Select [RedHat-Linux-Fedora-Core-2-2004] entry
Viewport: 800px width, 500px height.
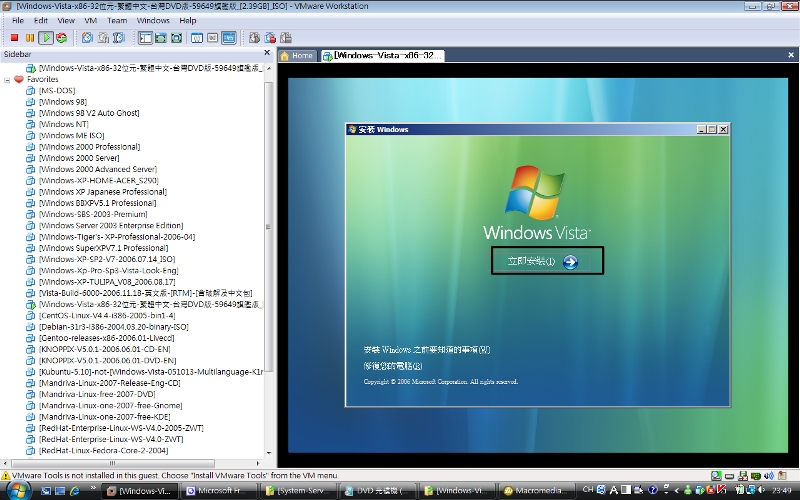pos(104,451)
